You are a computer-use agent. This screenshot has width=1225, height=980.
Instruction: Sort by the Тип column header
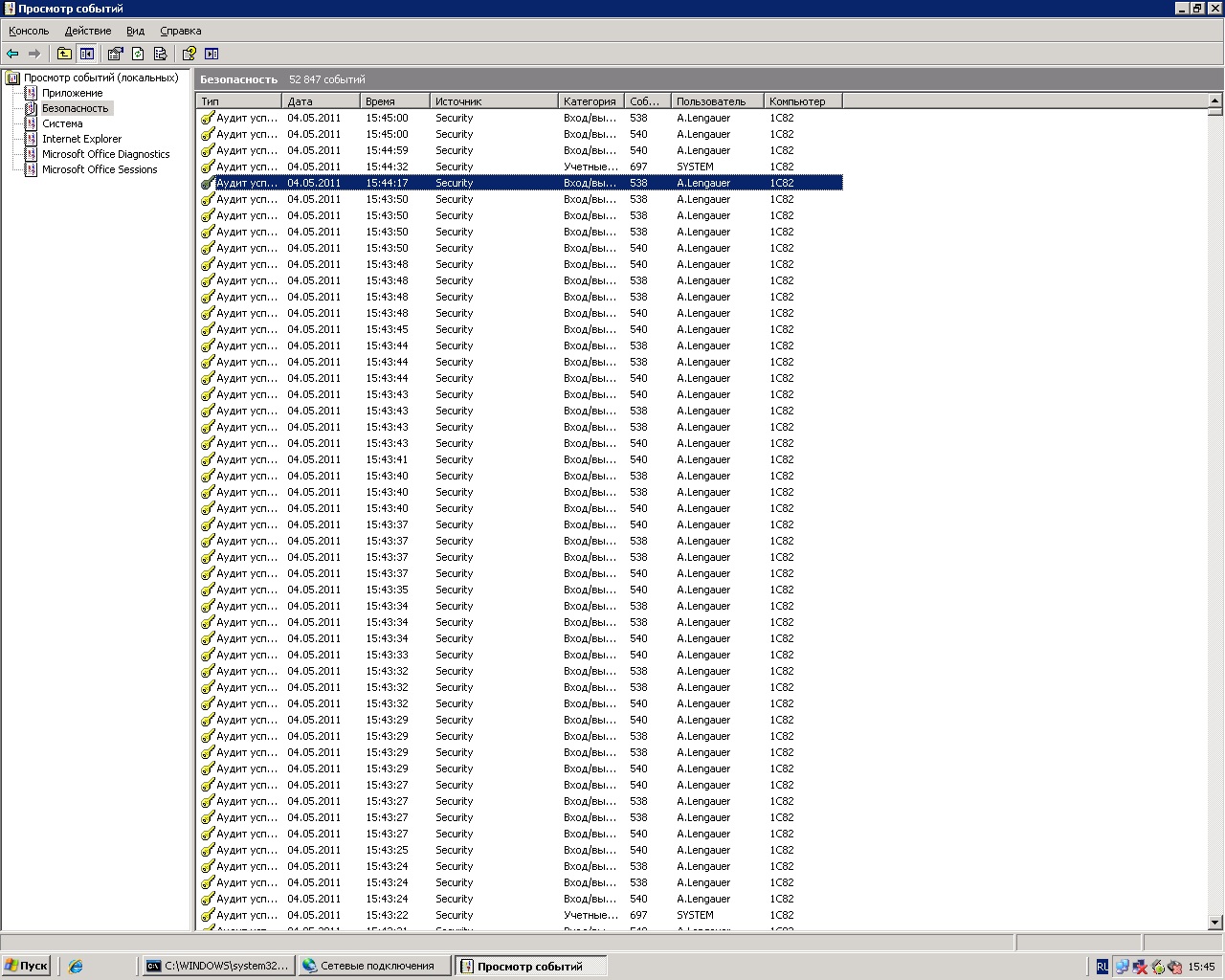[239, 100]
